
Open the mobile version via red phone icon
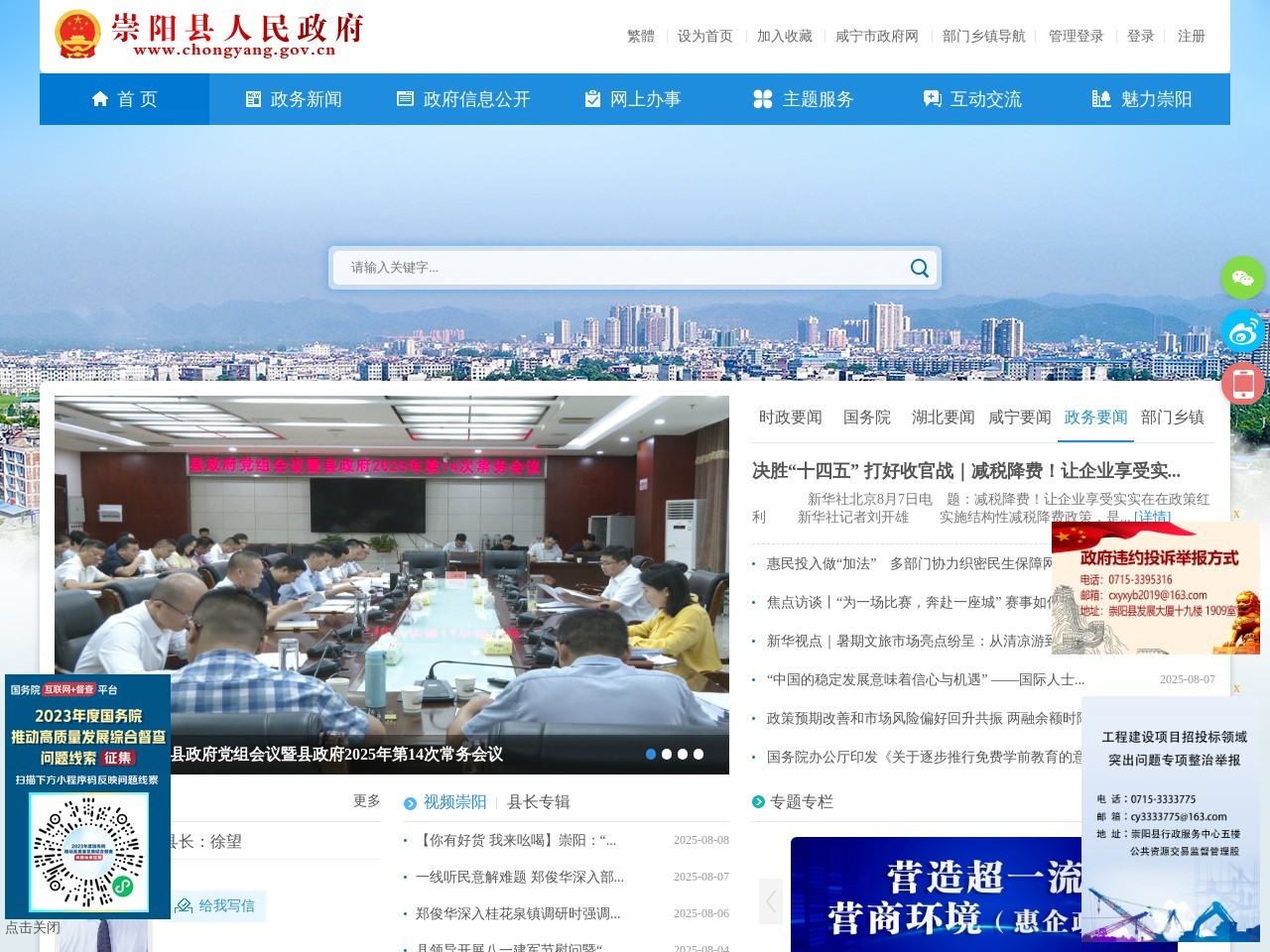pyautogui.click(x=1242, y=383)
